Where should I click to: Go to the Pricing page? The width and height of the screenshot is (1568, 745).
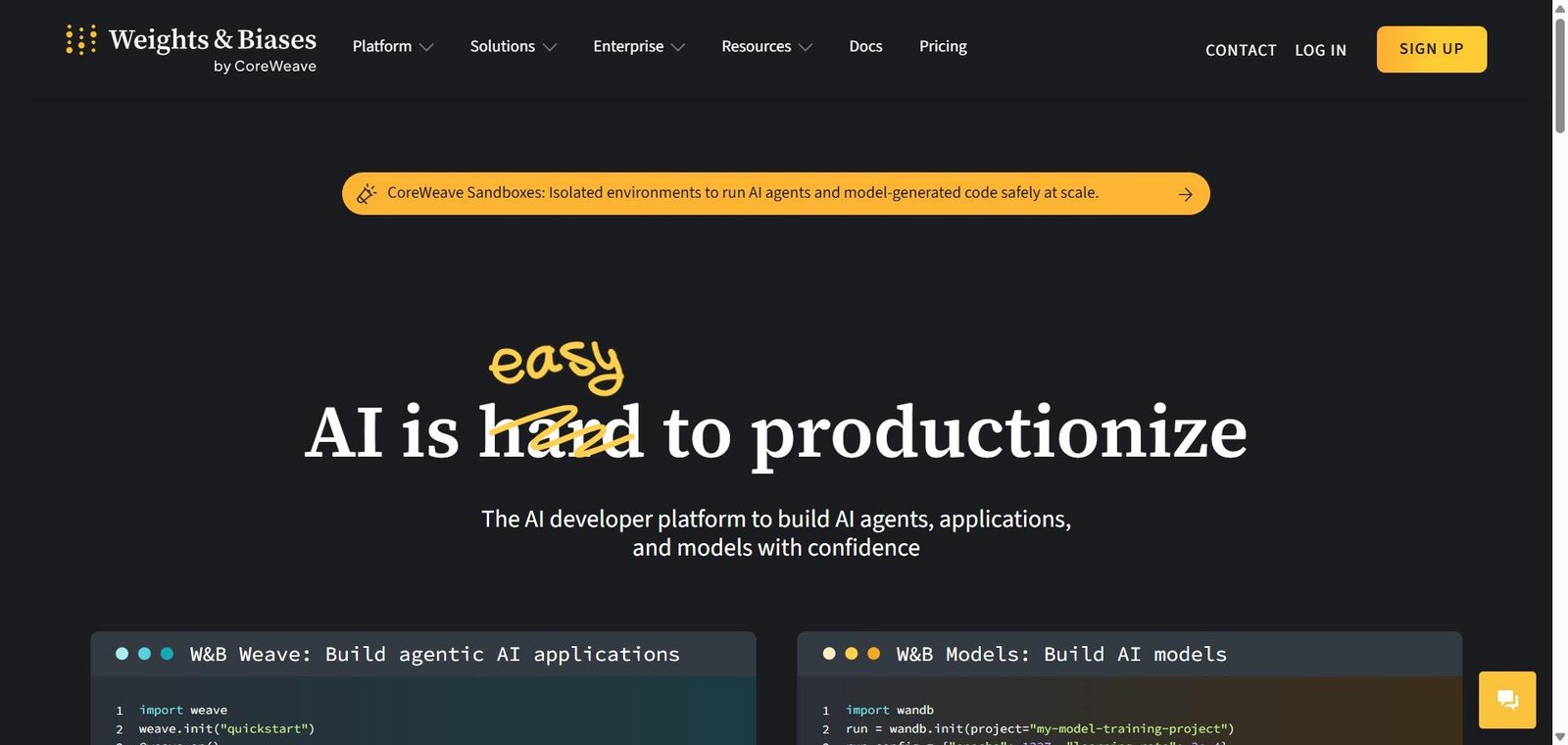pos(943,46)
